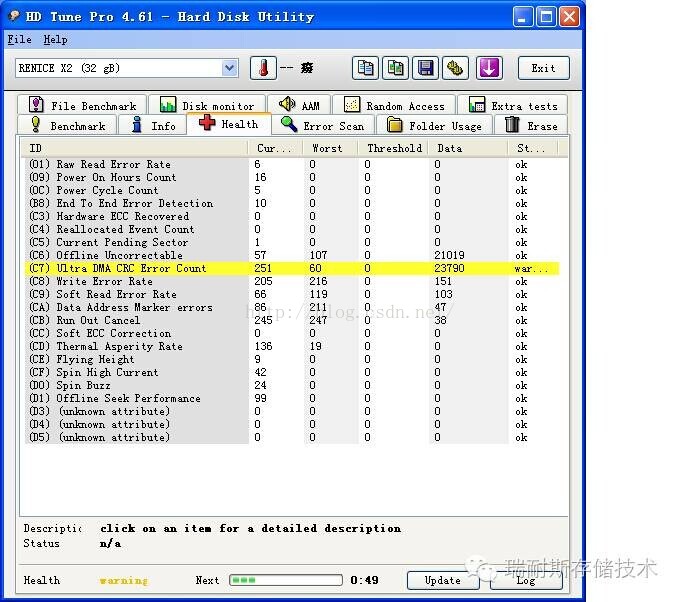This screenshot has height=602, width=680.
Task: Click the Exit button
Action: pos(543,68)
